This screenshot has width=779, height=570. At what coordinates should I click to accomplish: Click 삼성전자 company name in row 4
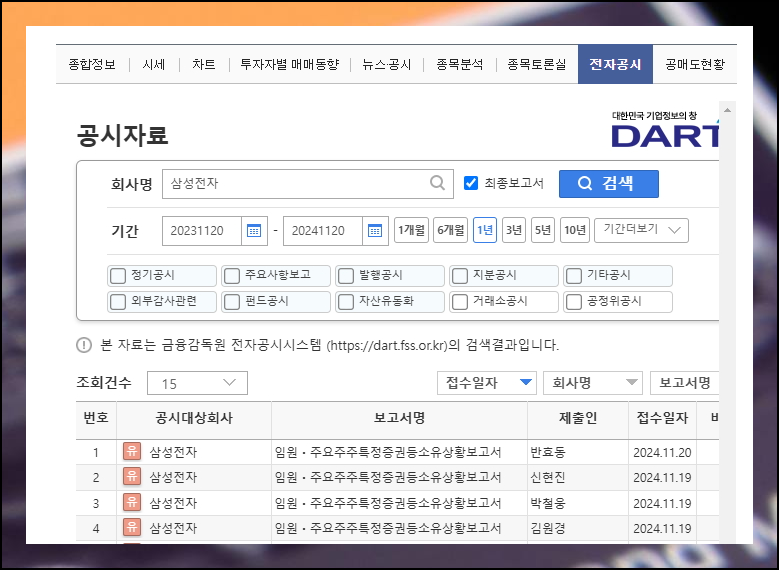click(173, 528)
